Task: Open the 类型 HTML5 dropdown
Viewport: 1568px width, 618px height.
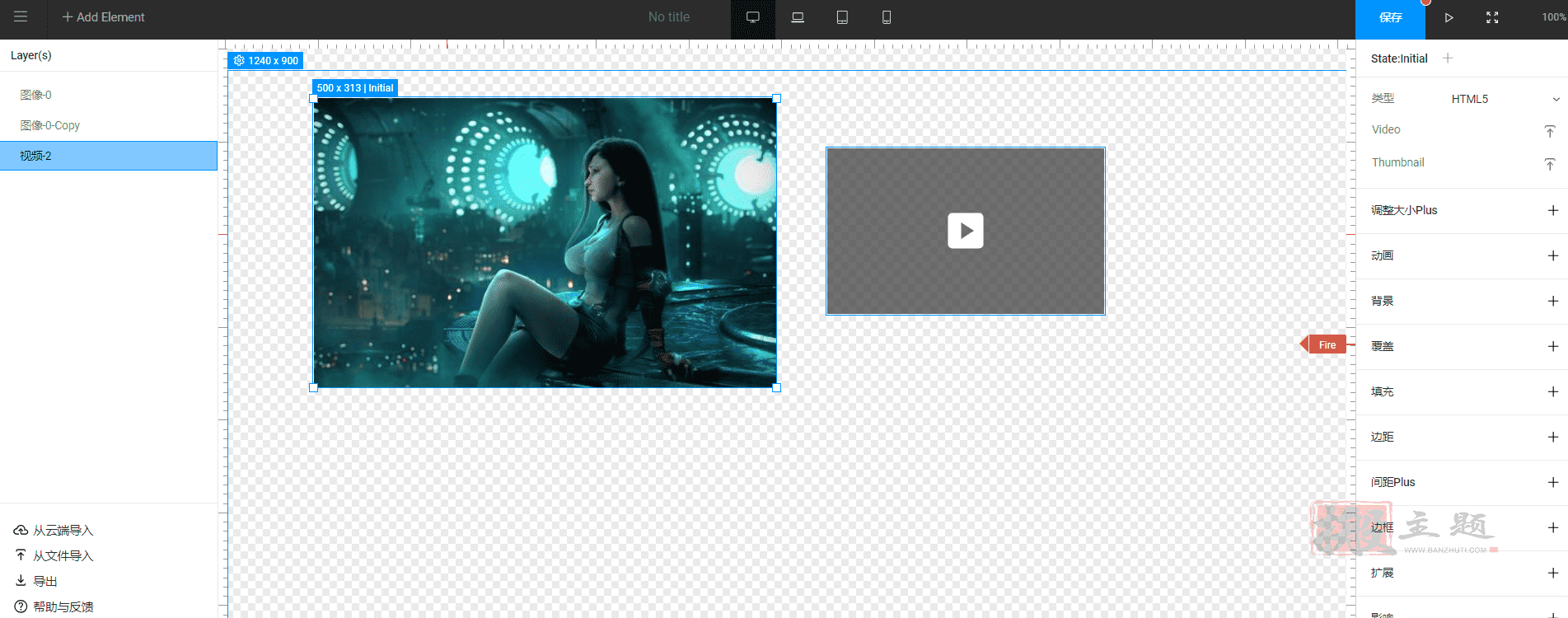Action: [x=1505, y=99]
